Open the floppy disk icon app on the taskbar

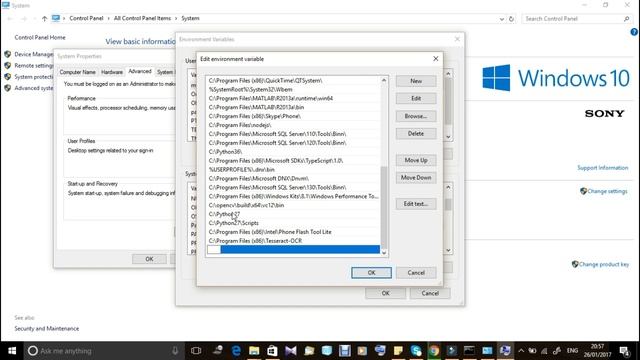click(x=345, y=351)
